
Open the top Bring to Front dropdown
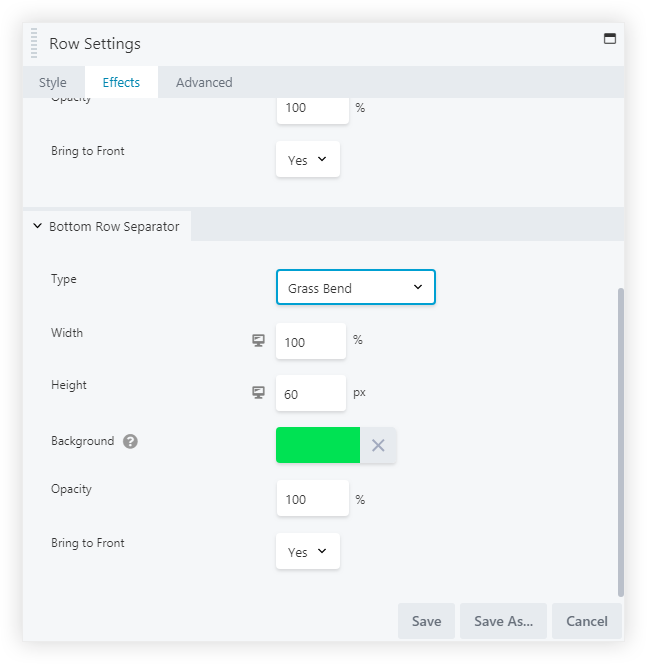pos(307,160)
